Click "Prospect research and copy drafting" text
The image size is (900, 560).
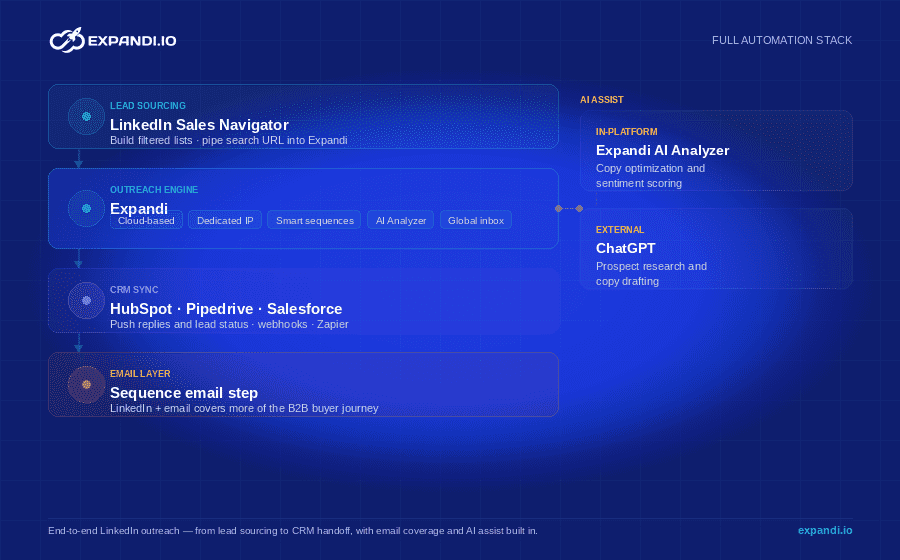pyautogui.click(x=651, y=274)
